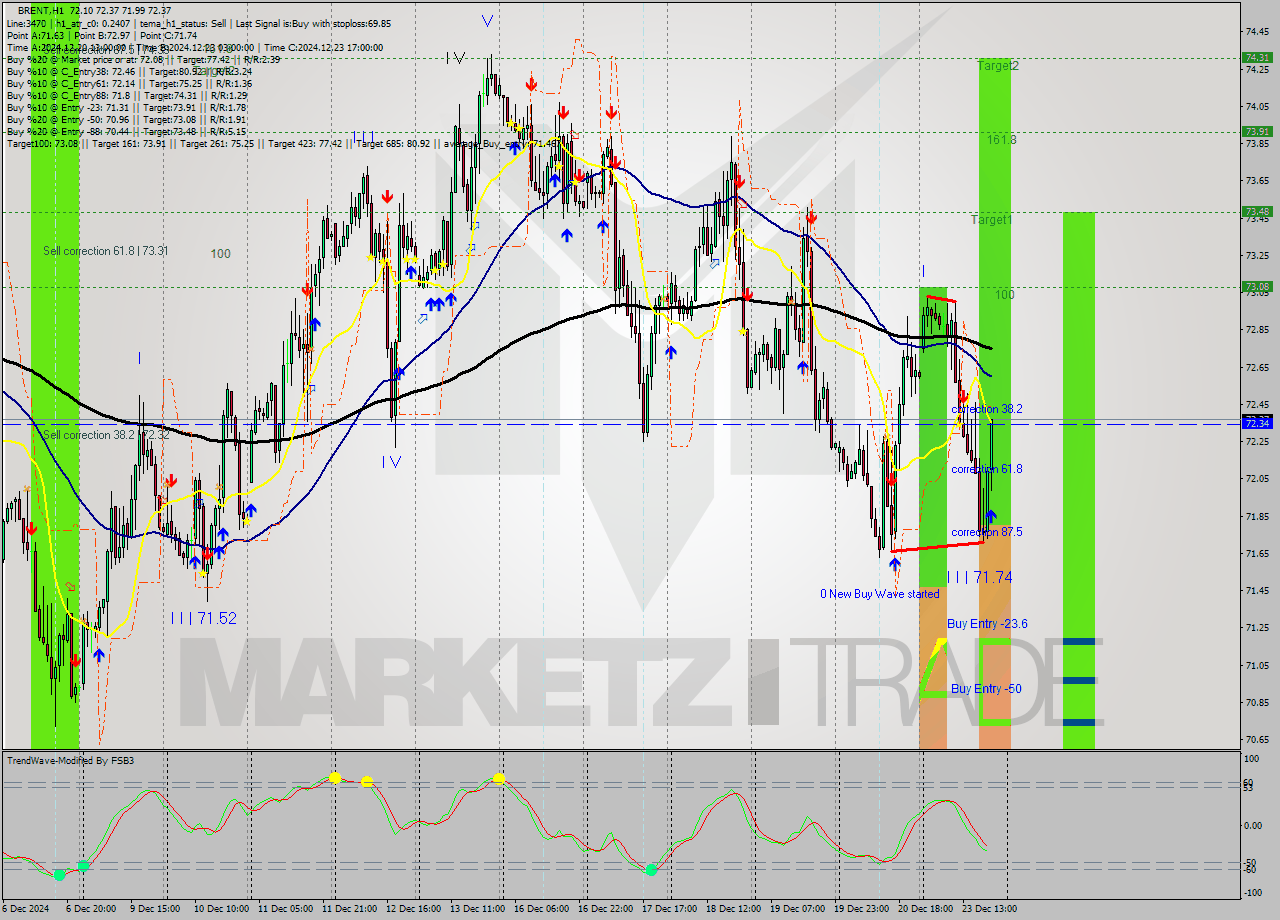Click the '13 Dec 11:00' time label
1280x920 pixels.
[477, 909]
